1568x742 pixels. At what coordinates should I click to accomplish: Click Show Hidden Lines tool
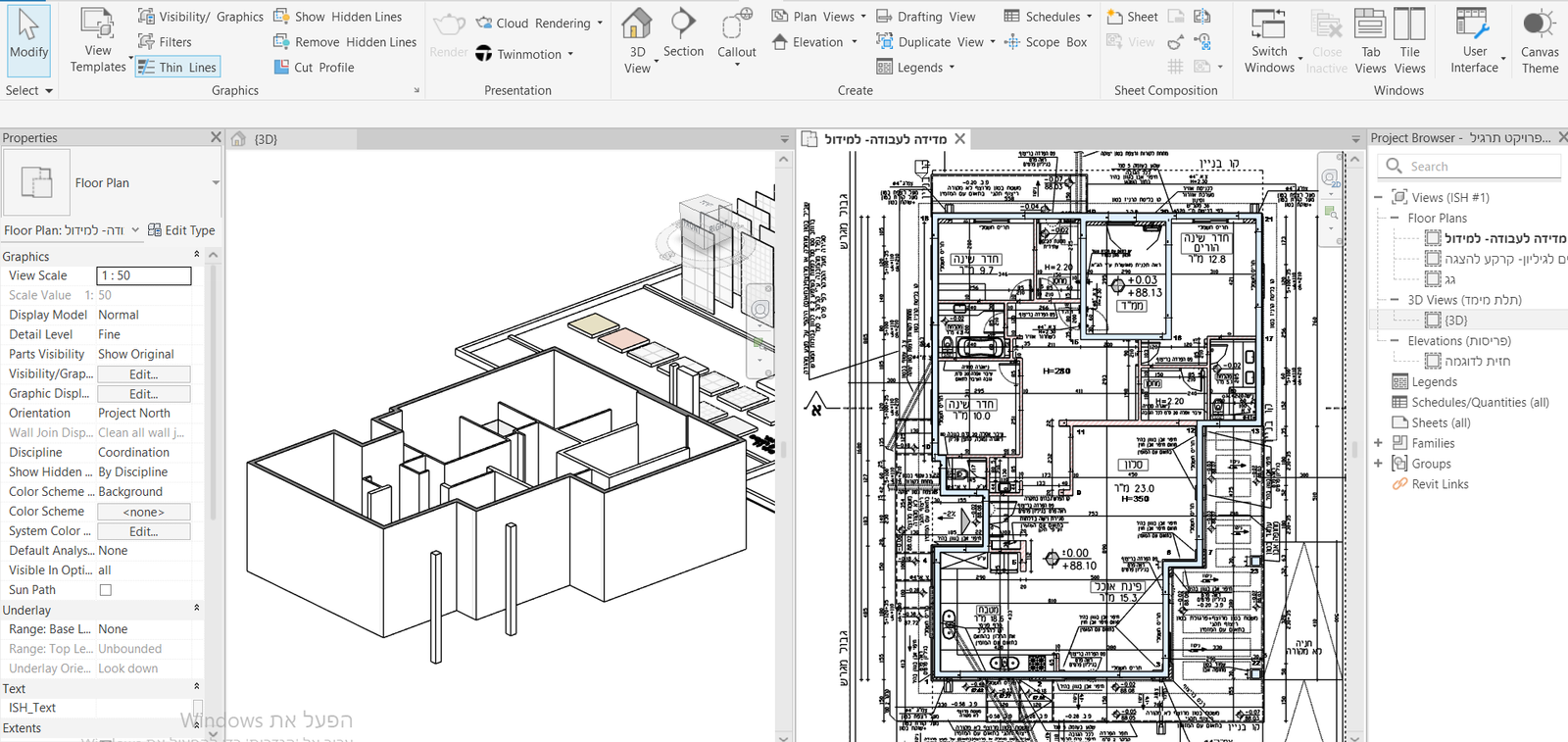point(337,17)
